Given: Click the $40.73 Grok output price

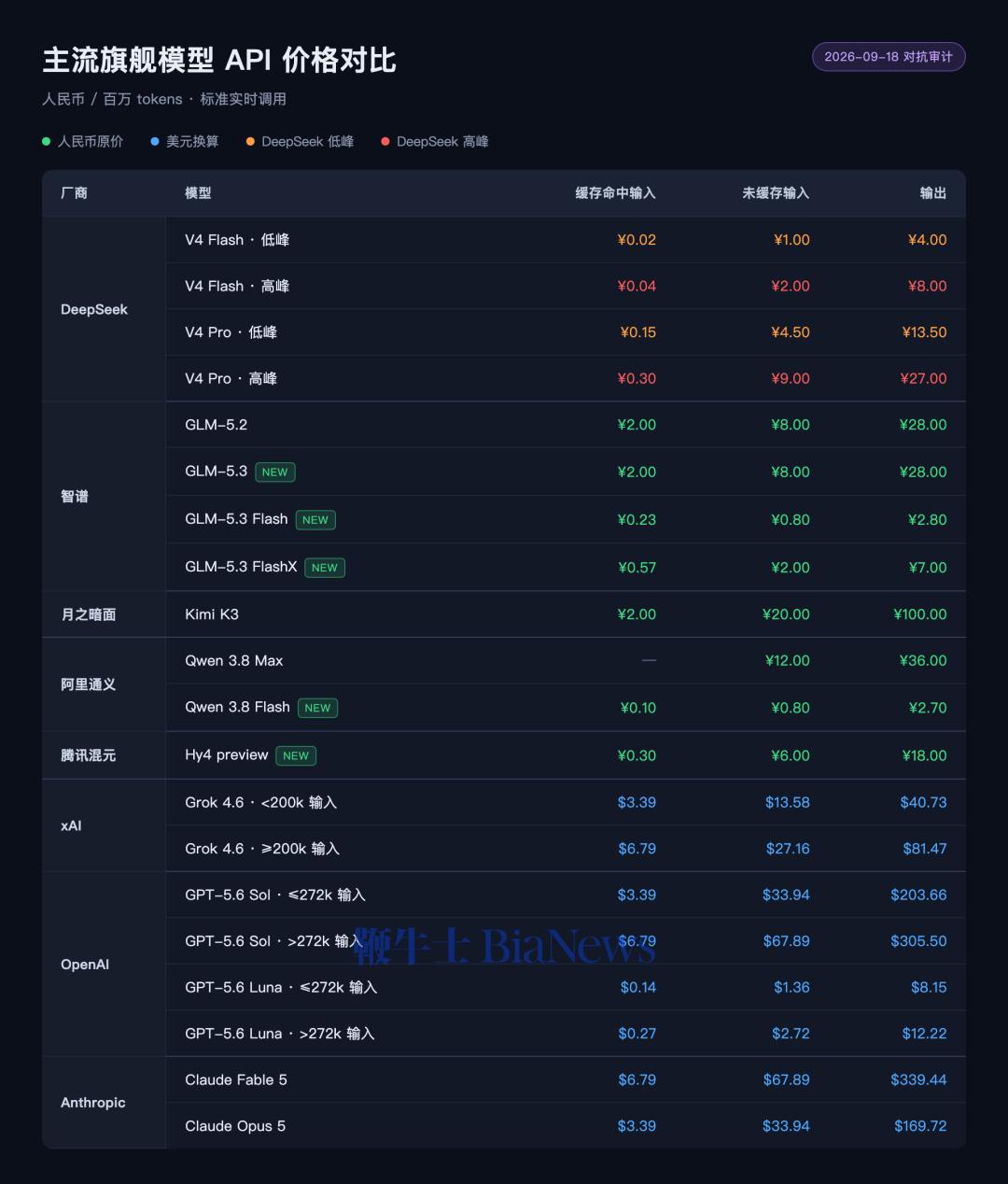Looking at the screenshot, I should tap(924, 803).
